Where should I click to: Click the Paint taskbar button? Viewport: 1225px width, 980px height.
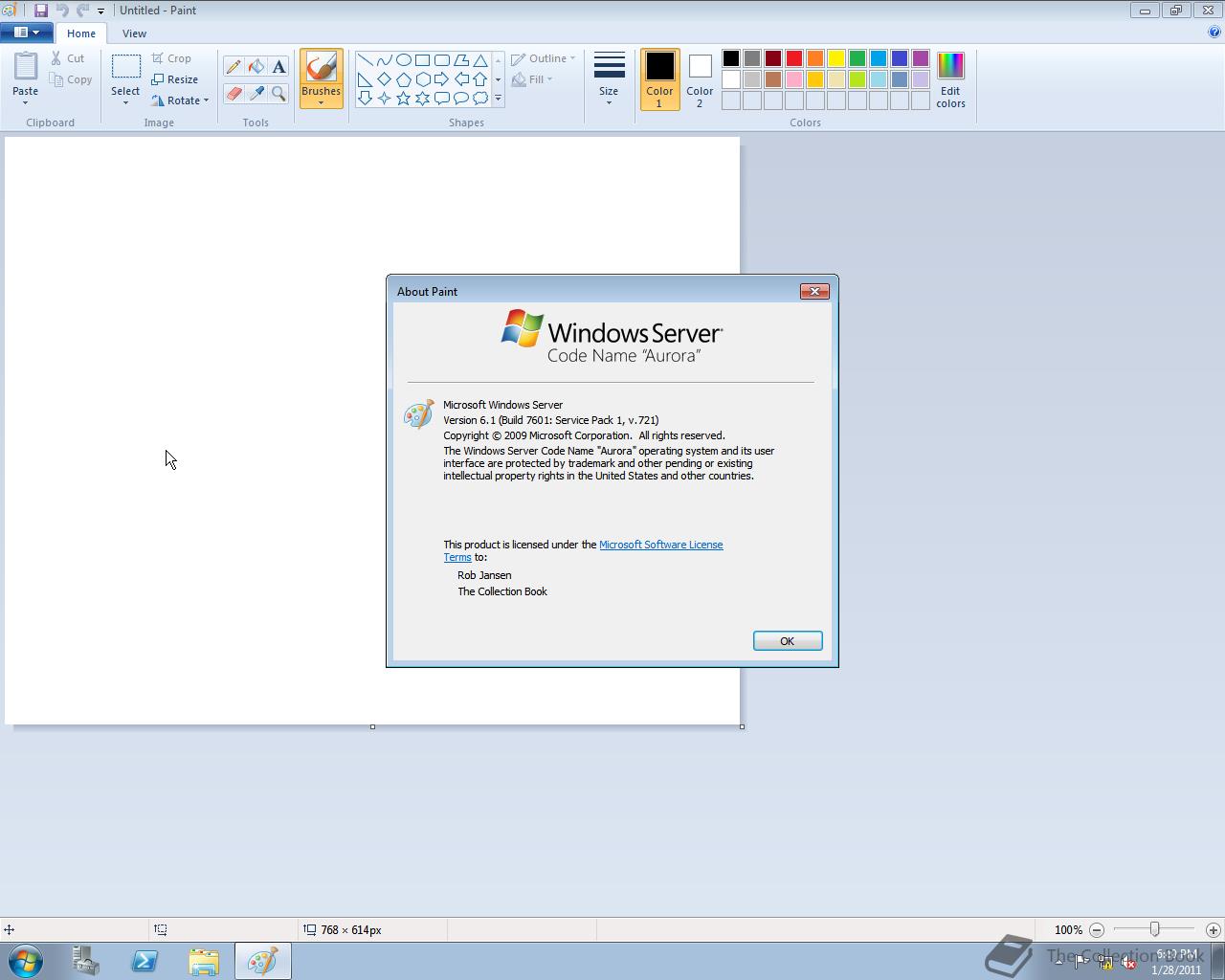tap(263, 961)
